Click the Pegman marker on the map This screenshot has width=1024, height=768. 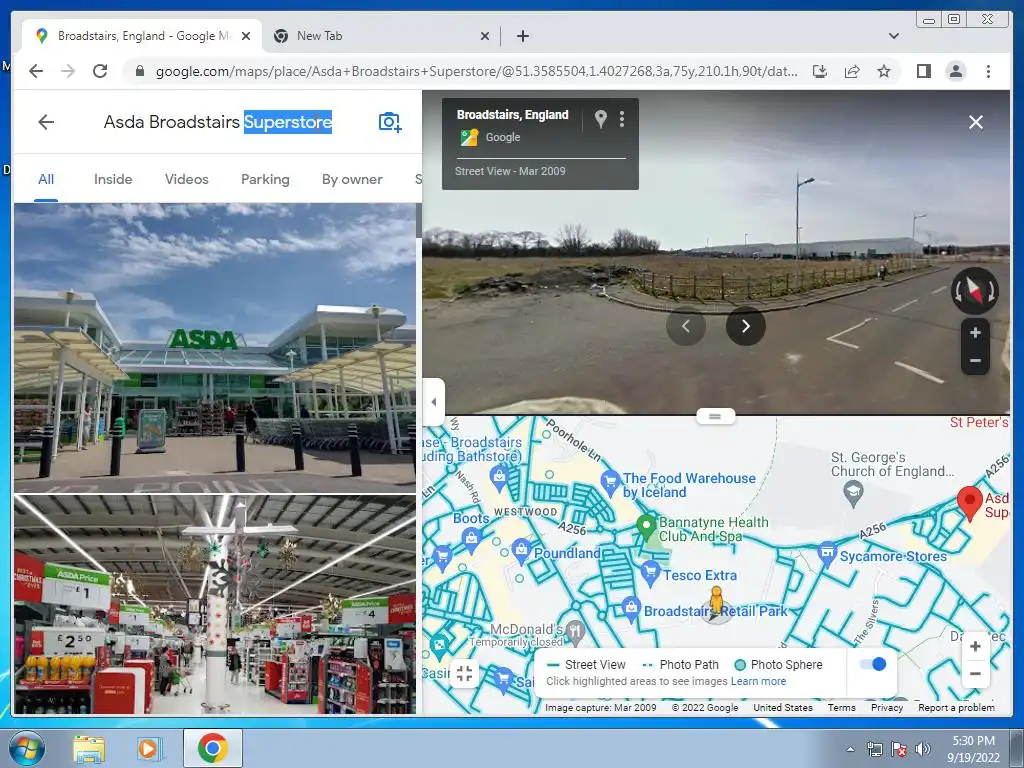(716, 601)
